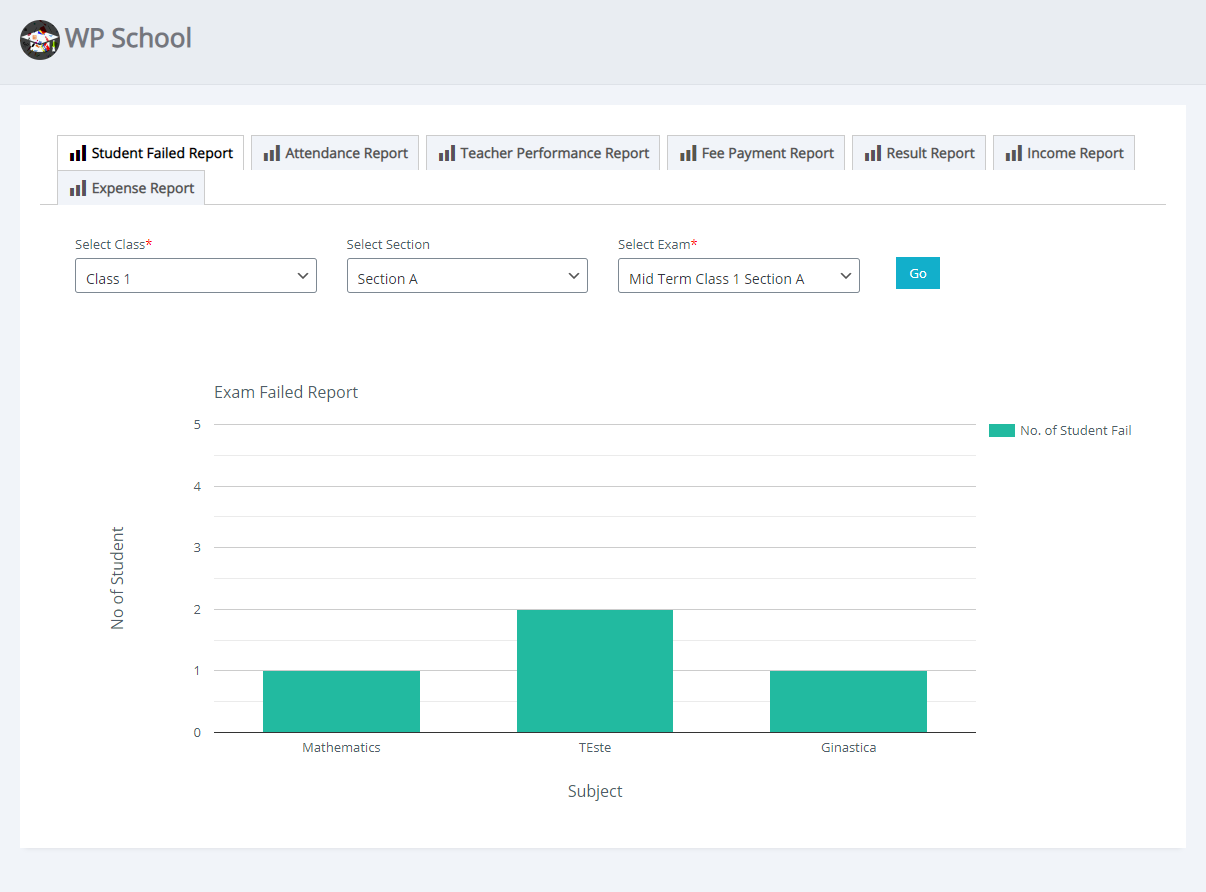Click the WP School title link
This screenshot has width=1206, height=892.
point(128,39)
